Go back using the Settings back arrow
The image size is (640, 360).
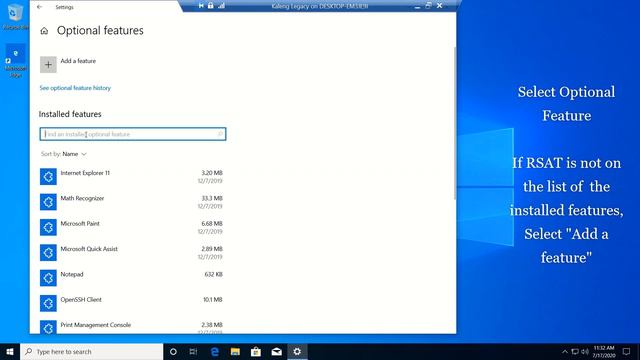40,7
